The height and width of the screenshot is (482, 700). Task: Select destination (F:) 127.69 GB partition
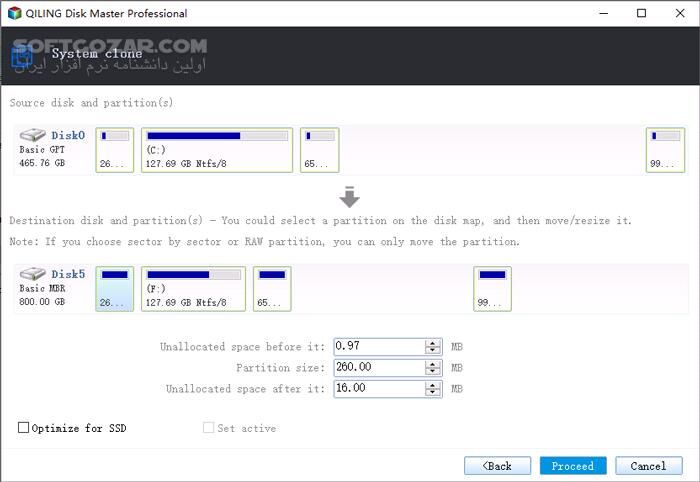(x=193, y=289)
